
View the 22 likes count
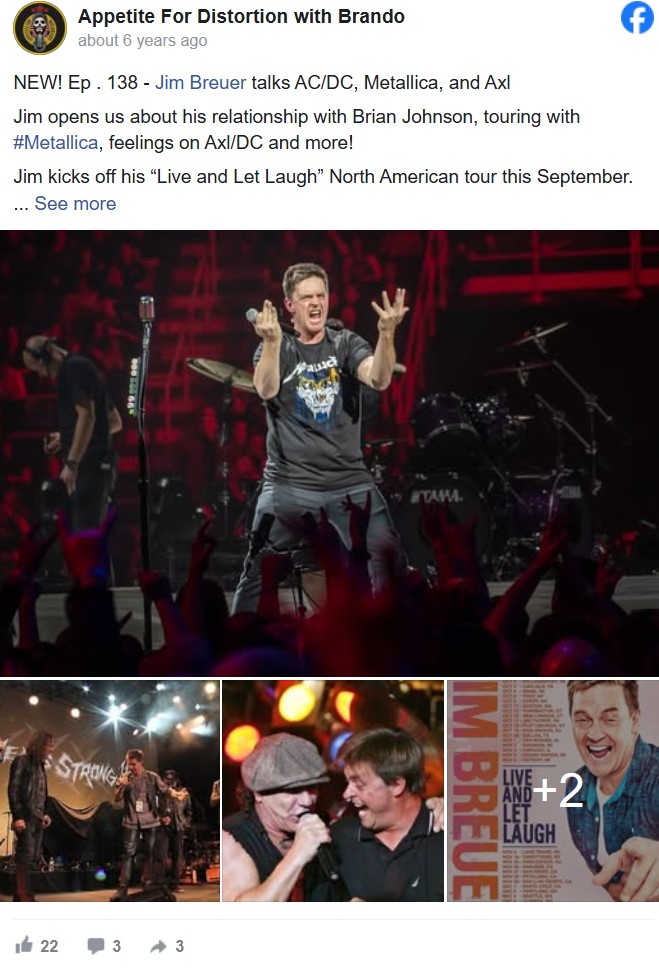[x=50, y=946]
